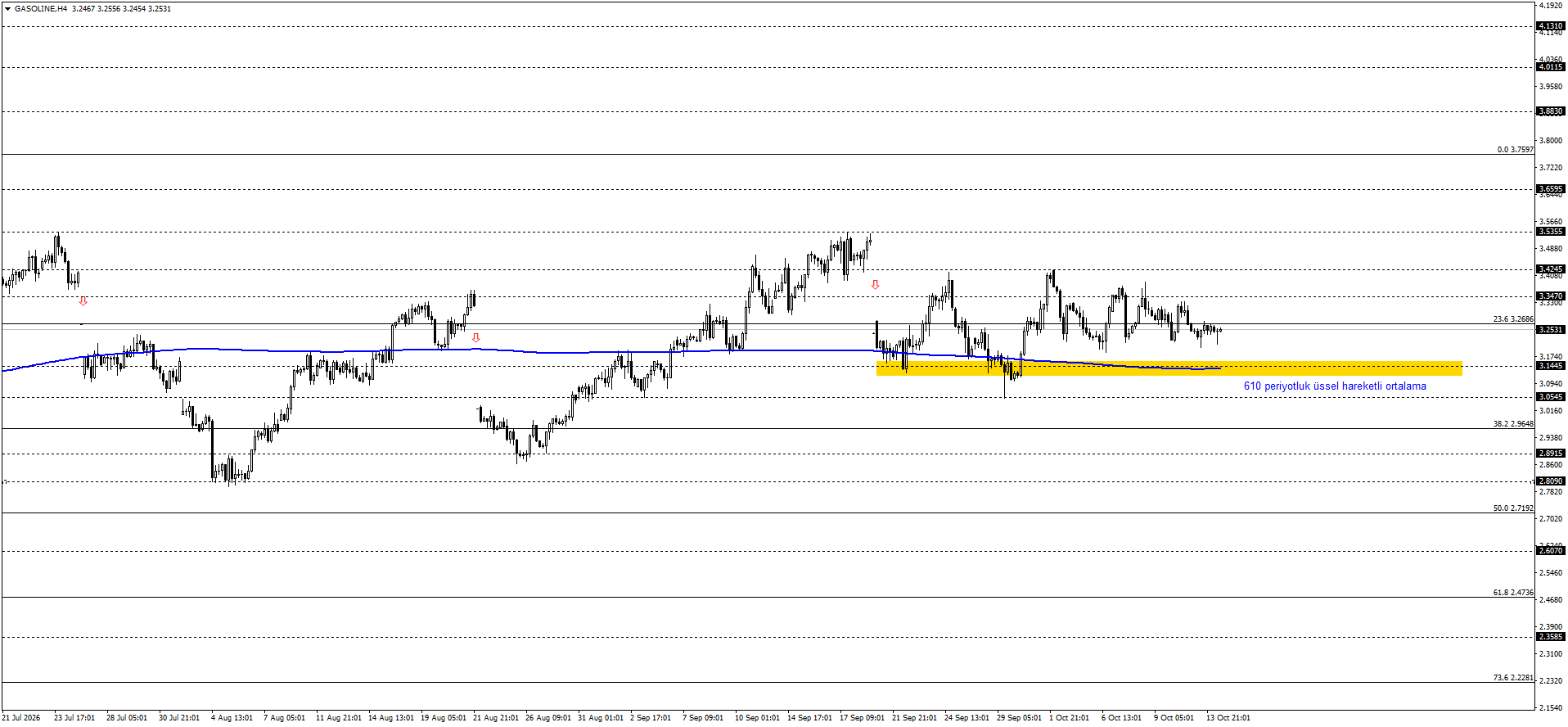Click the Fibonacci label '38.2 2.9648'
The width and height of the screenshot is (1568, 727).
click(1513, 424)
